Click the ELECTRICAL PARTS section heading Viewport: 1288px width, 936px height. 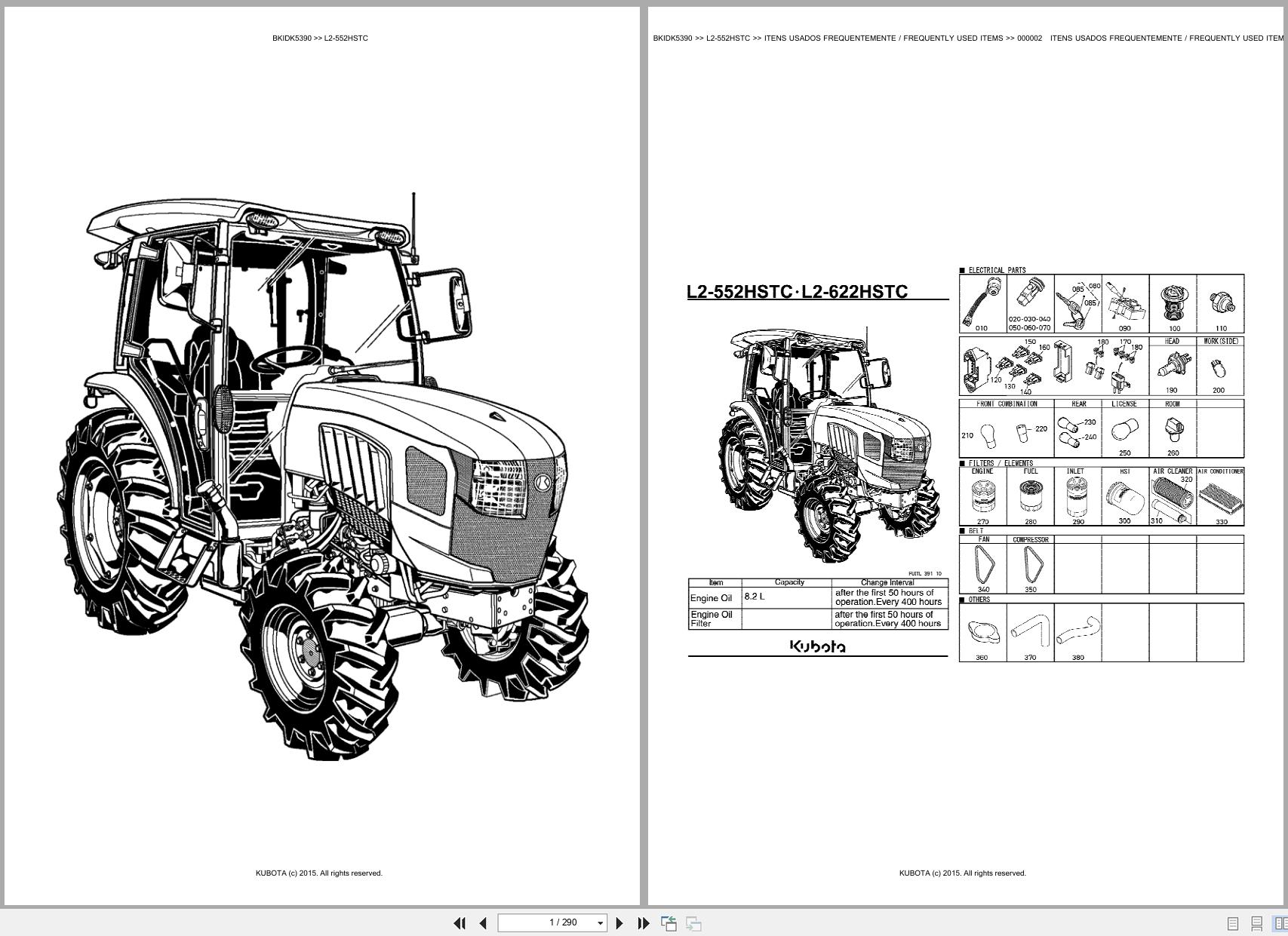pos(997,270)
